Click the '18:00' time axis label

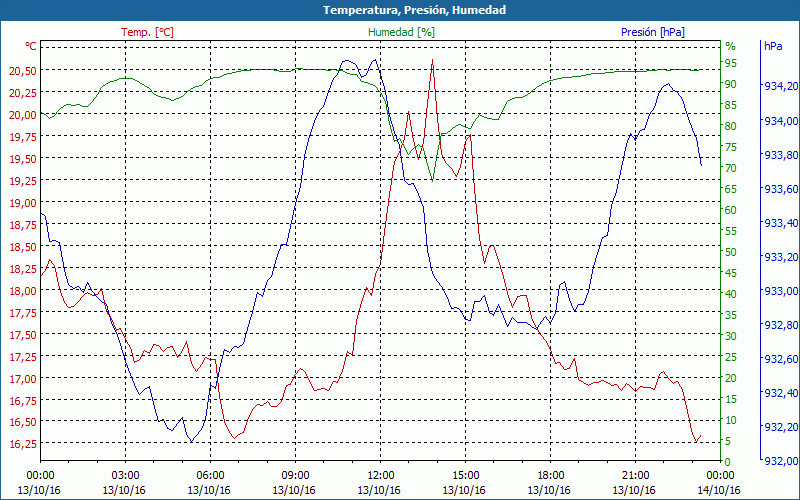pyautogui.click(x=551, y=476)
